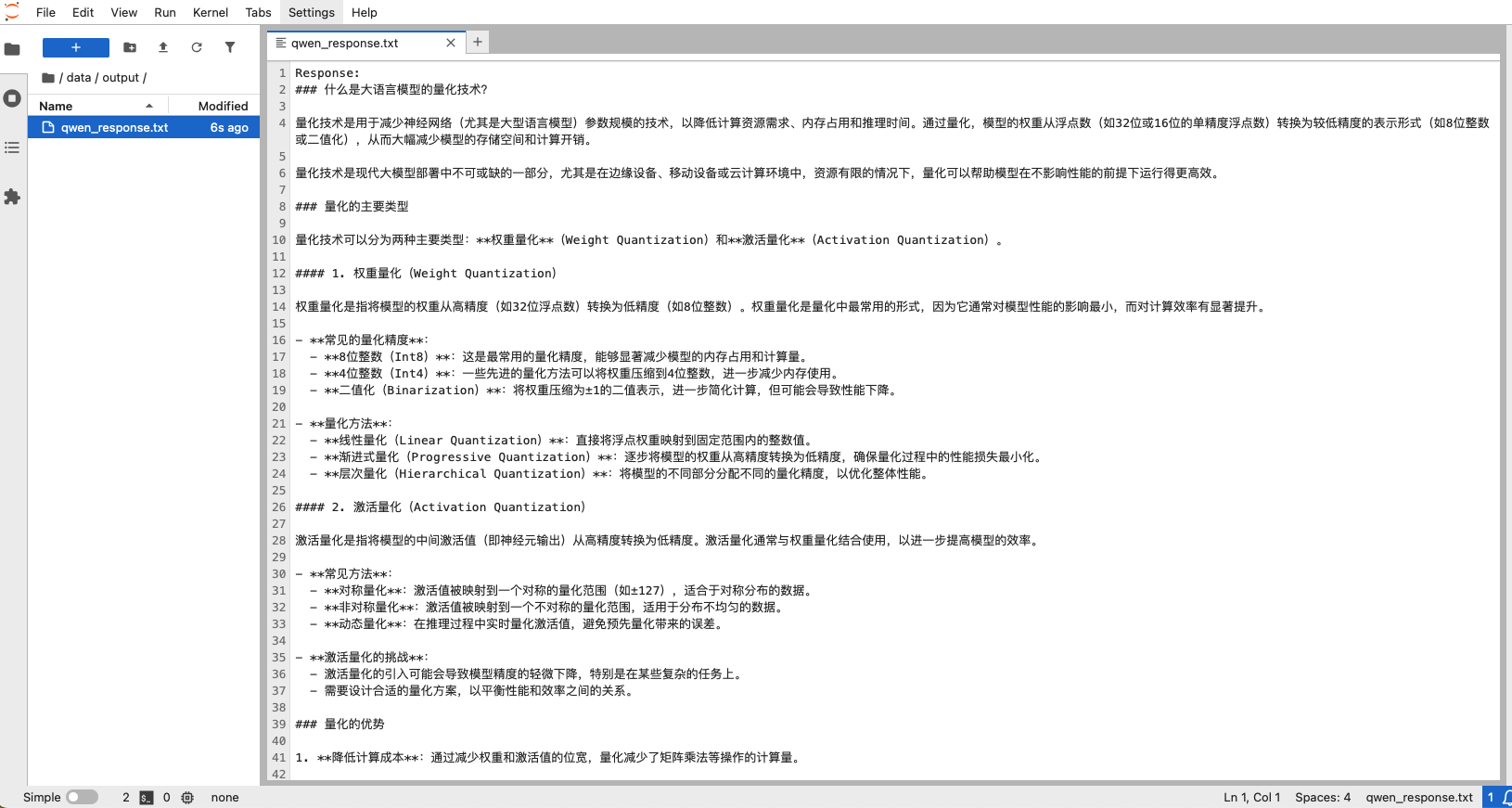Toggle the file filter funnel icon
The width and height of the screenshot is (1512, 808).
point(230,47)
